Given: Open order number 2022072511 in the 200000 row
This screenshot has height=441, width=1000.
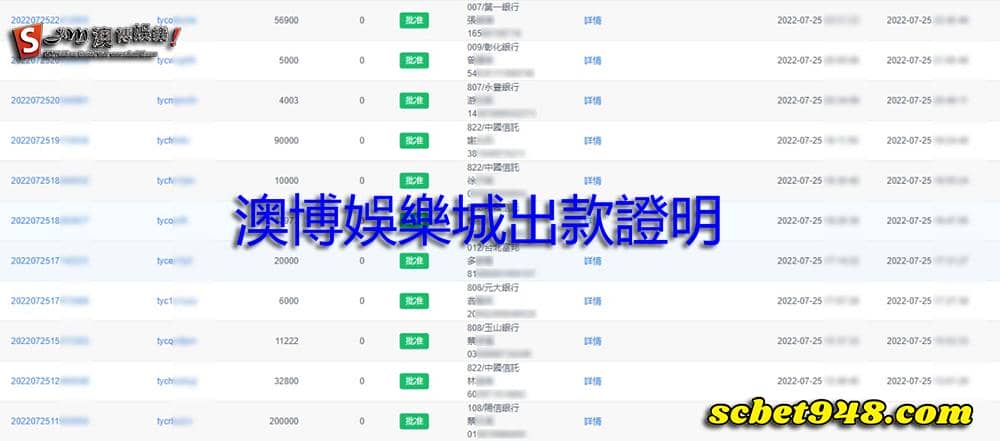Looking at the screenshot, I should tap(50, 421).
